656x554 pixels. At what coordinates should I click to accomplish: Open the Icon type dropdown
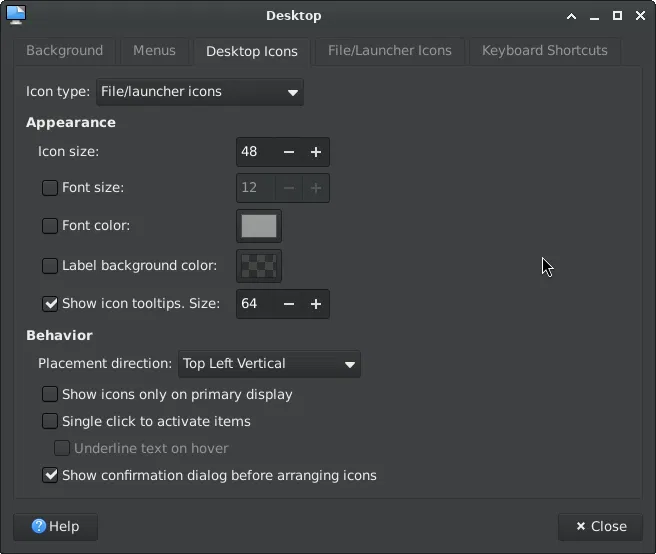200,92
